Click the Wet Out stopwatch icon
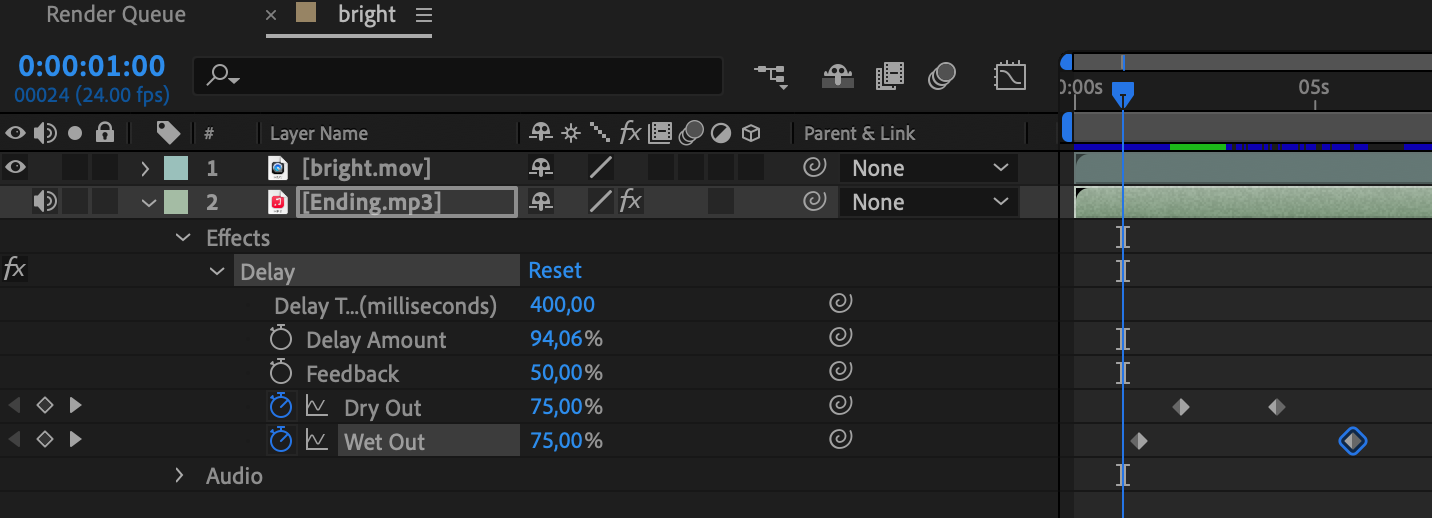1432x518 pixels. point(281,441)
